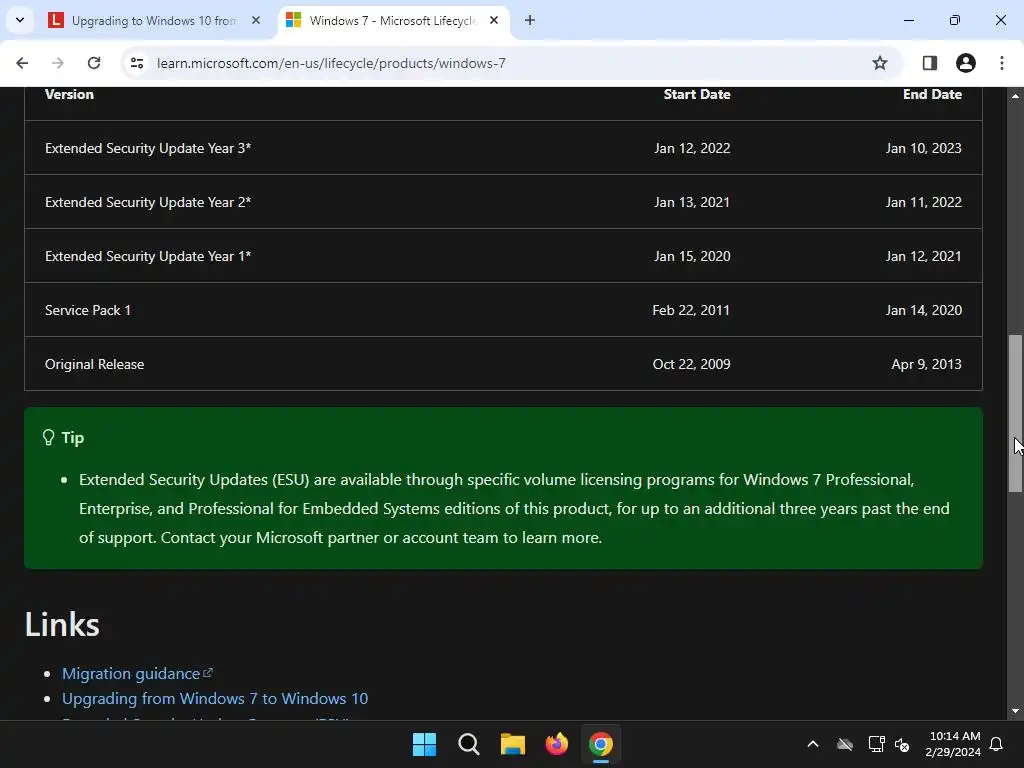Click the End Date column header
Screen dimensions: 1024x768
932,94
